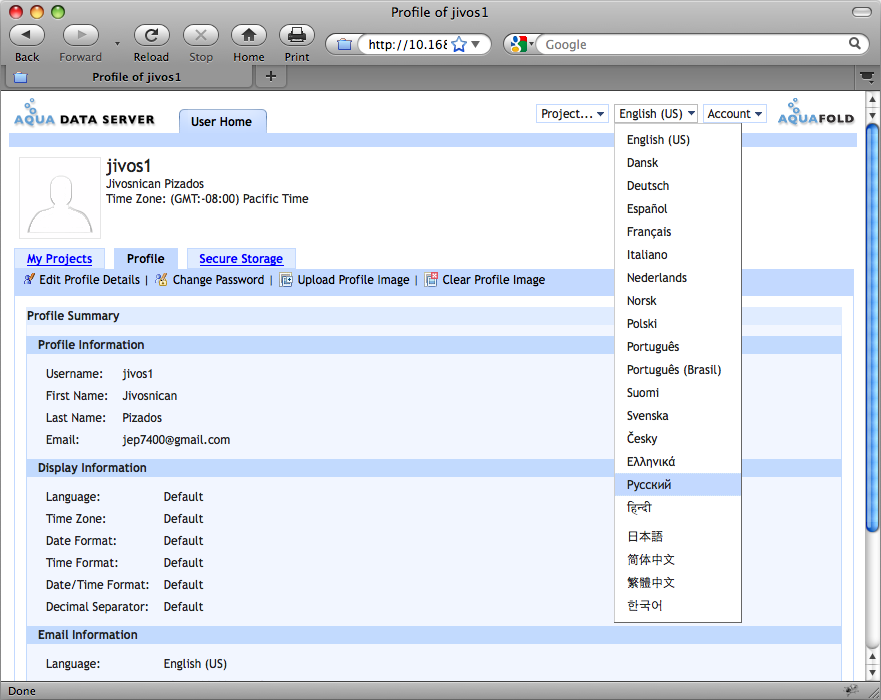
Task: Open the Project... dropdown
Action: 572,113
